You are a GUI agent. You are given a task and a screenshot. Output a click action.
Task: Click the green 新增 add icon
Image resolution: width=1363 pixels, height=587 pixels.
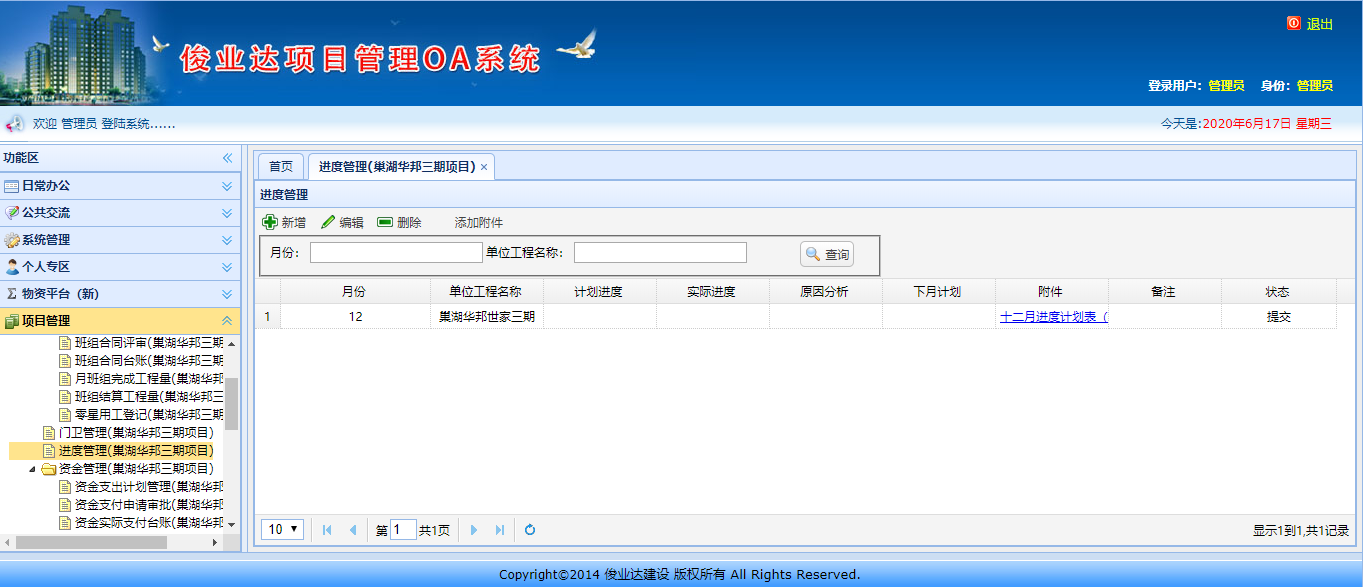(x=270, y=222)
